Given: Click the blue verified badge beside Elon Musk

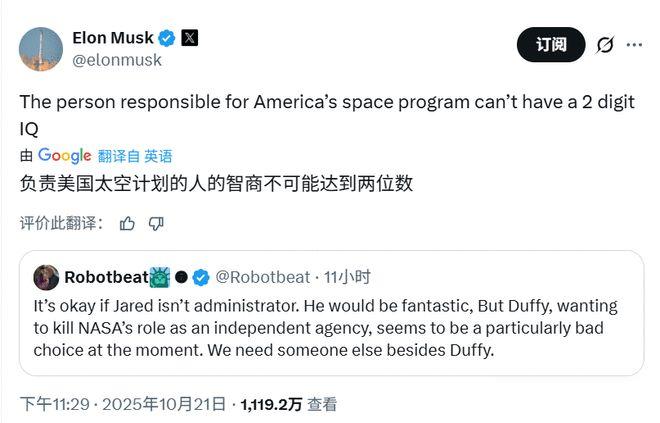Looking at the screenshot, I should 167,38.
